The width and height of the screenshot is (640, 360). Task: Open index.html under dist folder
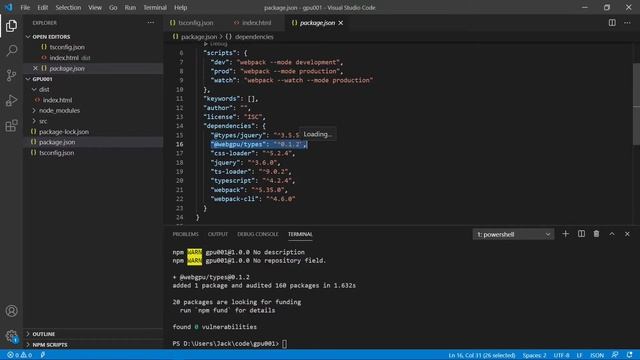click(94, 100)
